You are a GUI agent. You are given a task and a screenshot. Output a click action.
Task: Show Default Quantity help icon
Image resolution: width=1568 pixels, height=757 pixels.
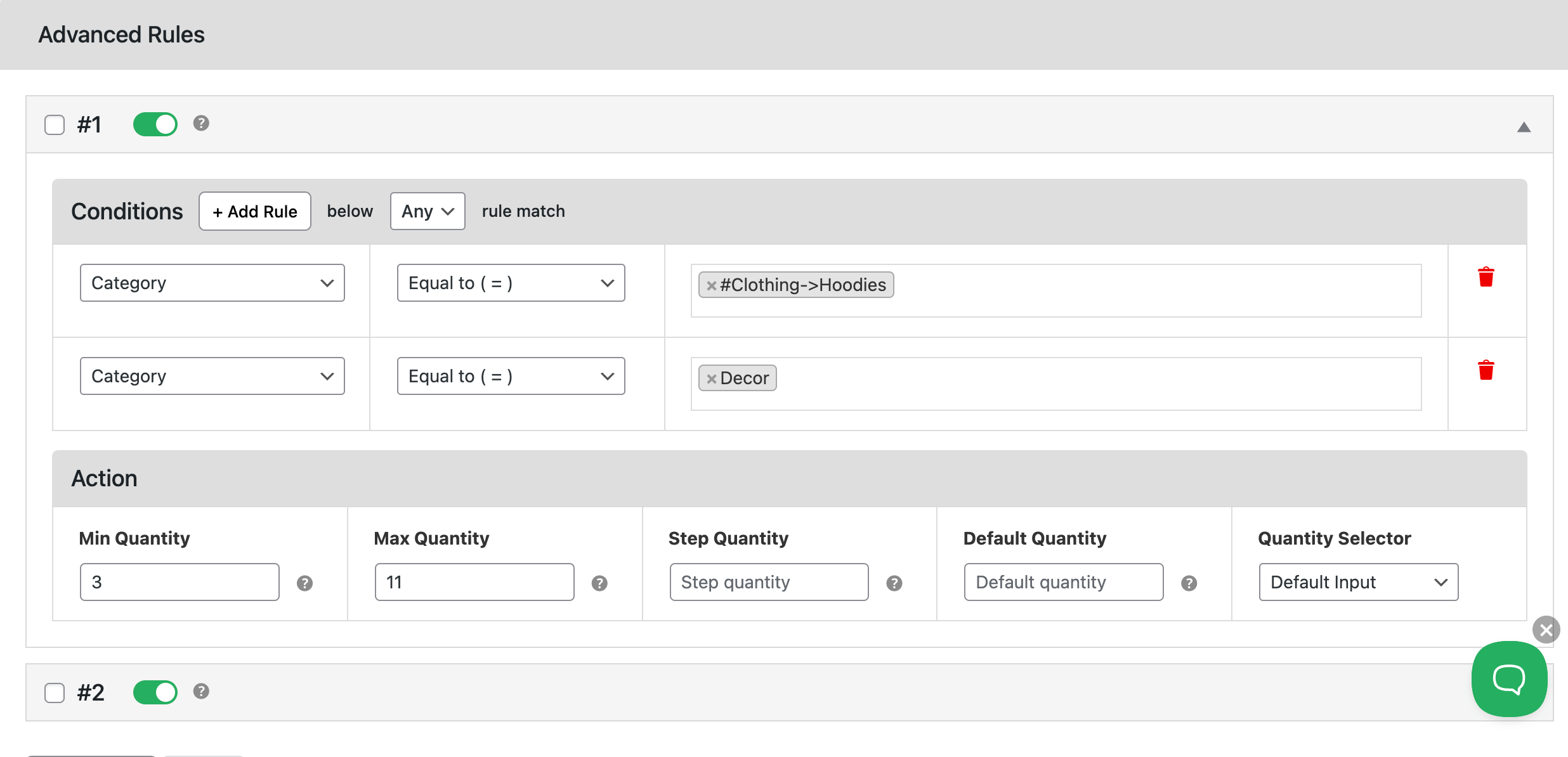(x=1189, y=583)
